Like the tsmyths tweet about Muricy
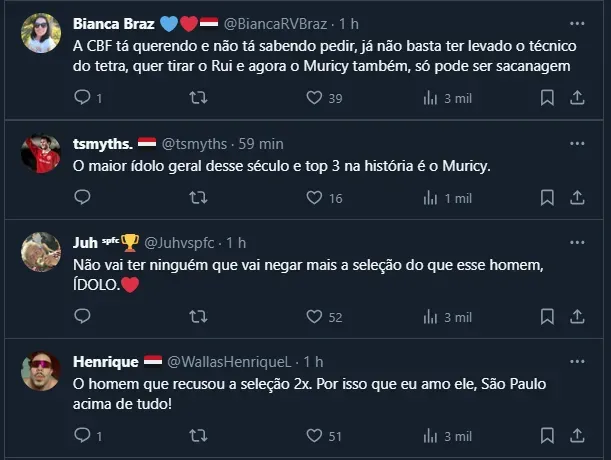Image resolution: width=611 pixels, height=460 pixels. tap(314, 199)
